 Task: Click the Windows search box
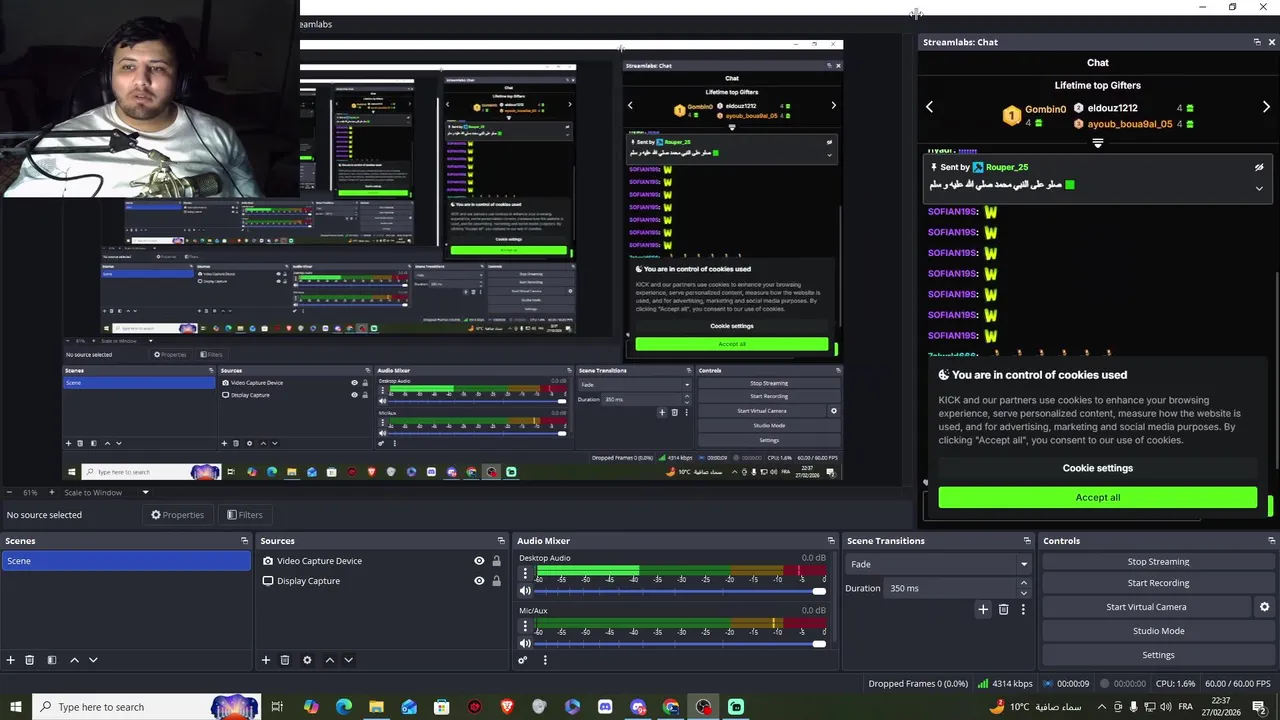(146, 707)
